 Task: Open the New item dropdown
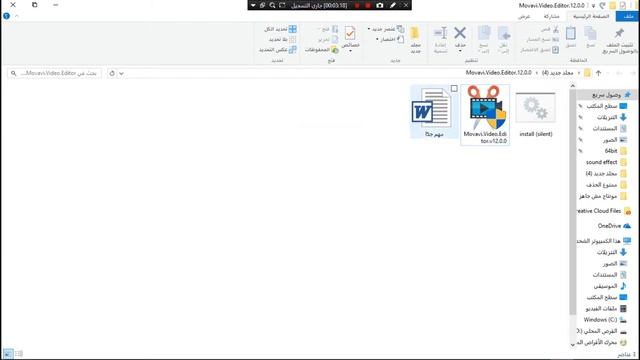point(386,29)
